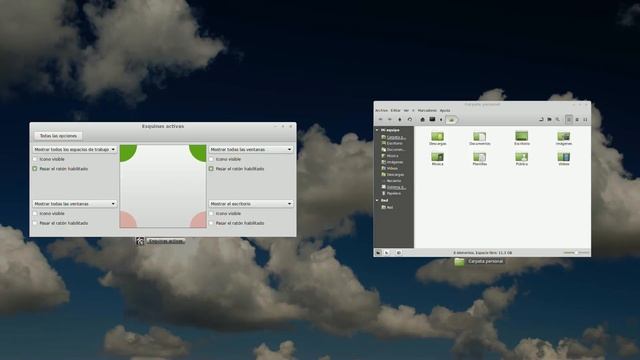Go up one folder level in file manager
Viewport: 640px width, 360px height.
[400, 119]
